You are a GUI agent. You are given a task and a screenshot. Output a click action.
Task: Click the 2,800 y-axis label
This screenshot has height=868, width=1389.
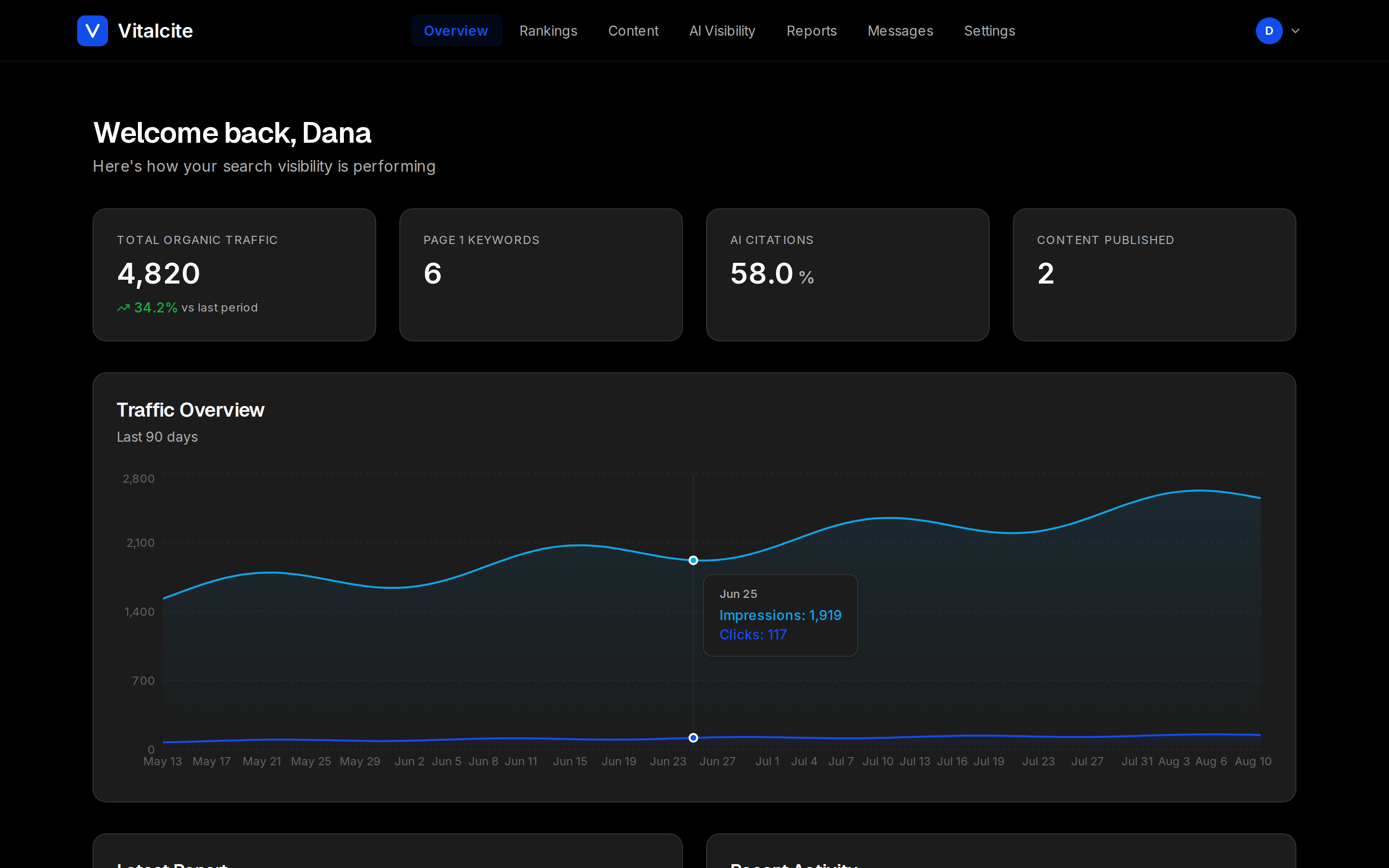point(139,479)
